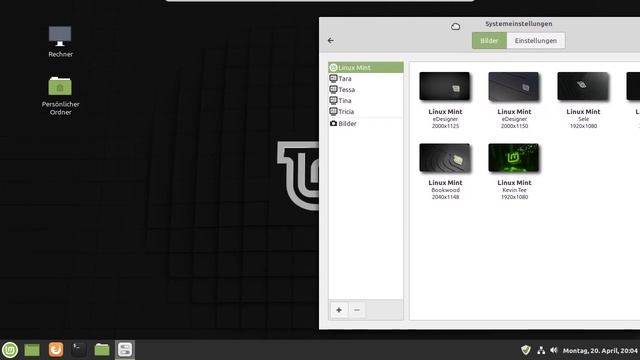Go back using the left arrow button

click(331, 40)
